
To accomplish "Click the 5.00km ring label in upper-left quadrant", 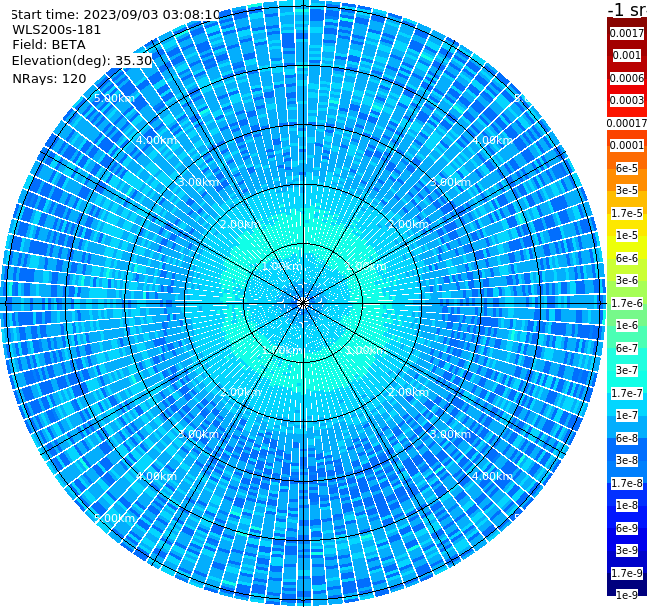I will 114,98.
